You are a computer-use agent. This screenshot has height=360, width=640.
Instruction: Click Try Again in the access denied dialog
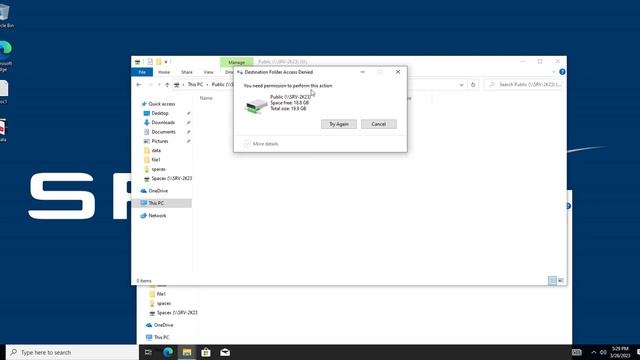(338, 124)
